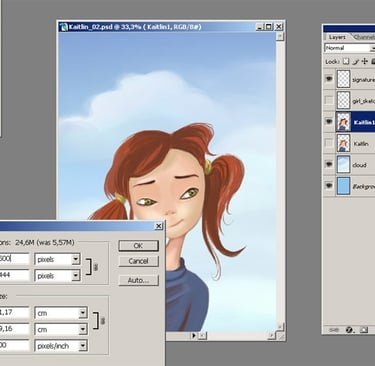Toggle lock image pixels brush icon

355,61
